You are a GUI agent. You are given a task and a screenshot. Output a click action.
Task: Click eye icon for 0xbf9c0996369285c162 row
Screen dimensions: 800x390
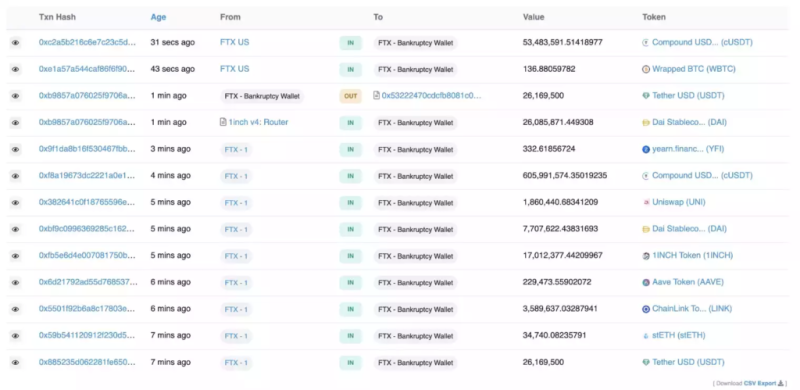point(15,229)
